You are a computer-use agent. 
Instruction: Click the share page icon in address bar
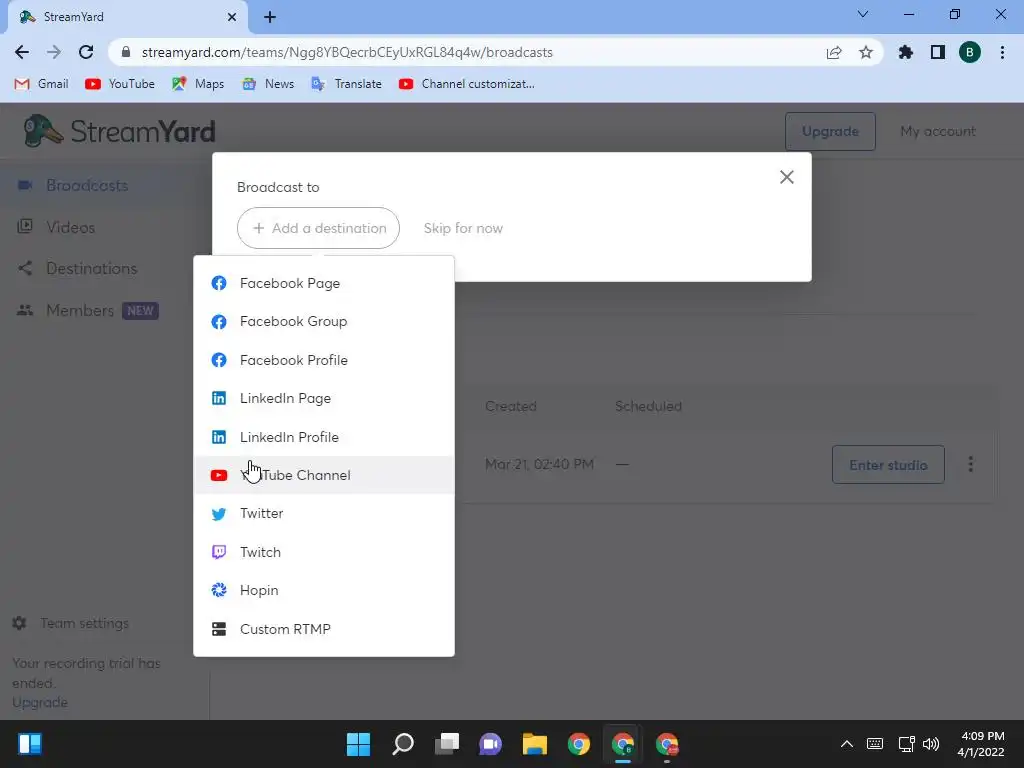click(x=834, y=52)
